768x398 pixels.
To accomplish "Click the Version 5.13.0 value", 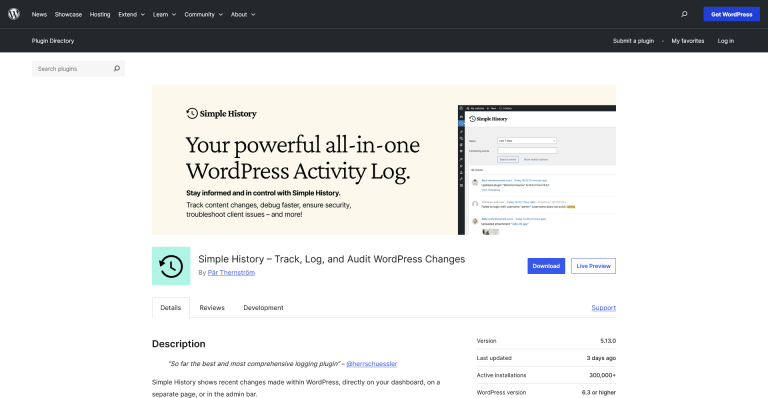I will tap(608, 341).
